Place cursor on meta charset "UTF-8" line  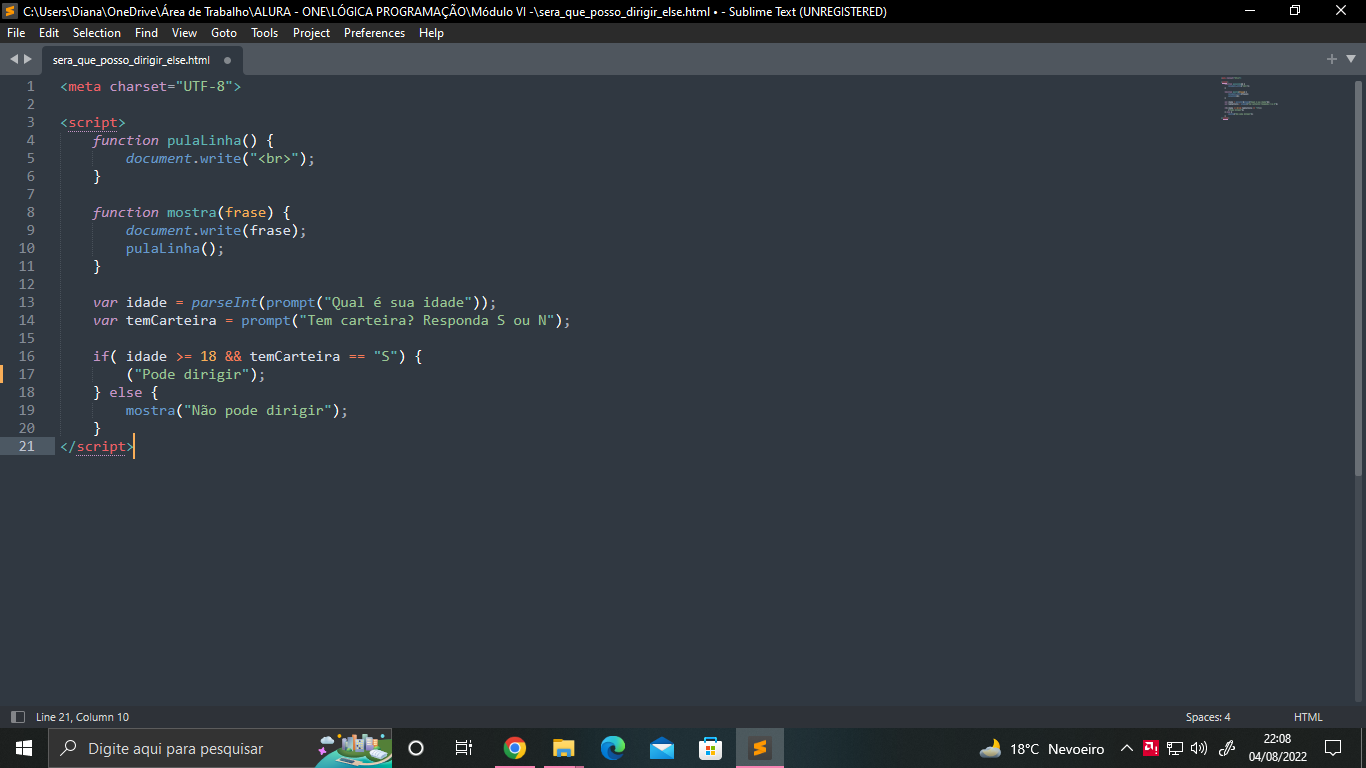pos(151,86)
